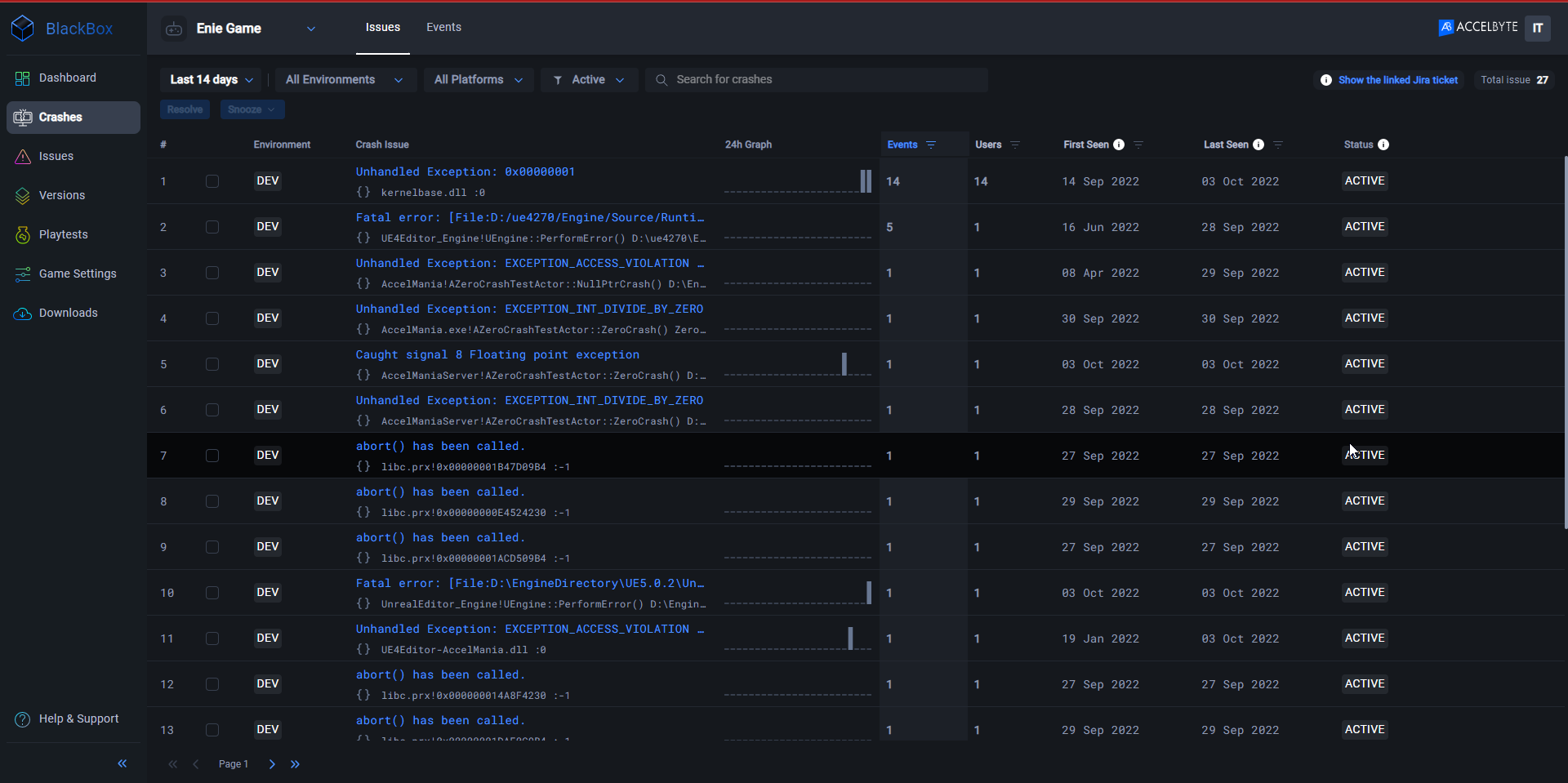
Task: Select checkbox for crash row 3
Action: [212, 273]
